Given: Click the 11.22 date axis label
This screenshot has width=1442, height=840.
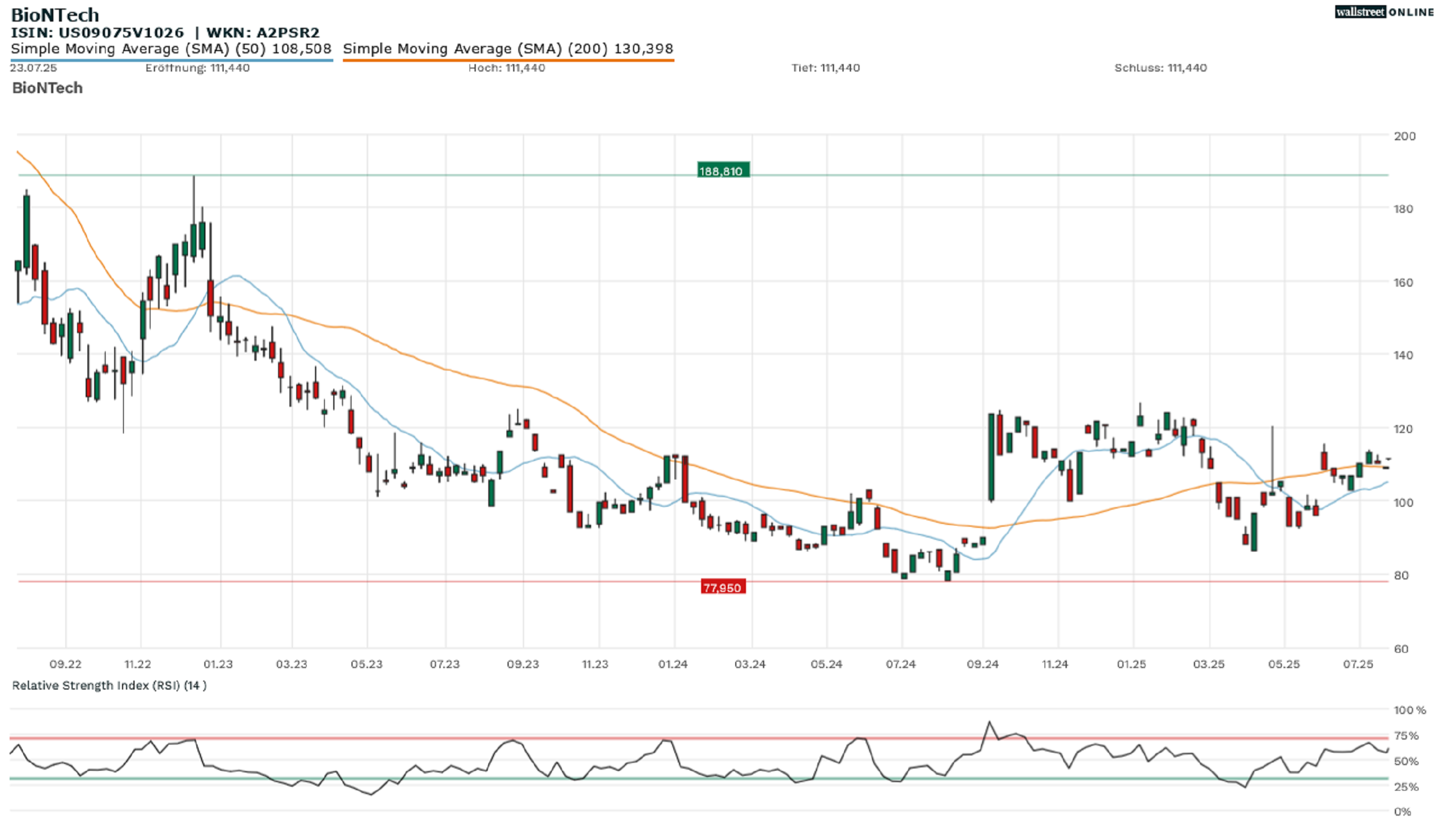Looking at the screenshot, I should 137,664.
